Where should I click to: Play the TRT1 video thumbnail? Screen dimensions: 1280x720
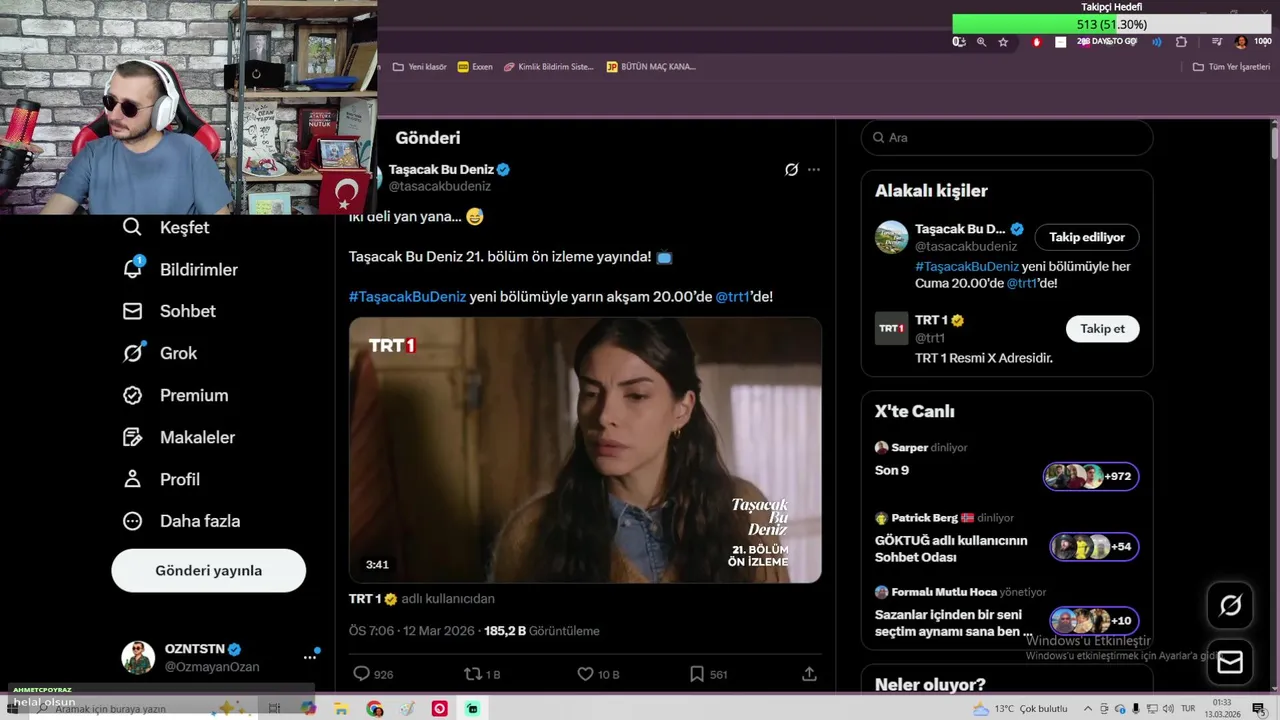tap(585, 450)
